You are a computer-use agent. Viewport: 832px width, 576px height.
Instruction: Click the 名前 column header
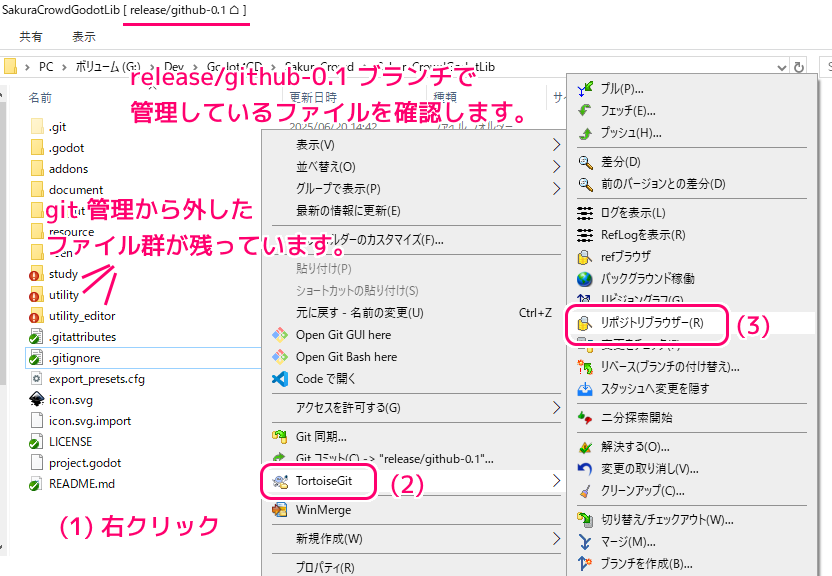pos(41,98)
